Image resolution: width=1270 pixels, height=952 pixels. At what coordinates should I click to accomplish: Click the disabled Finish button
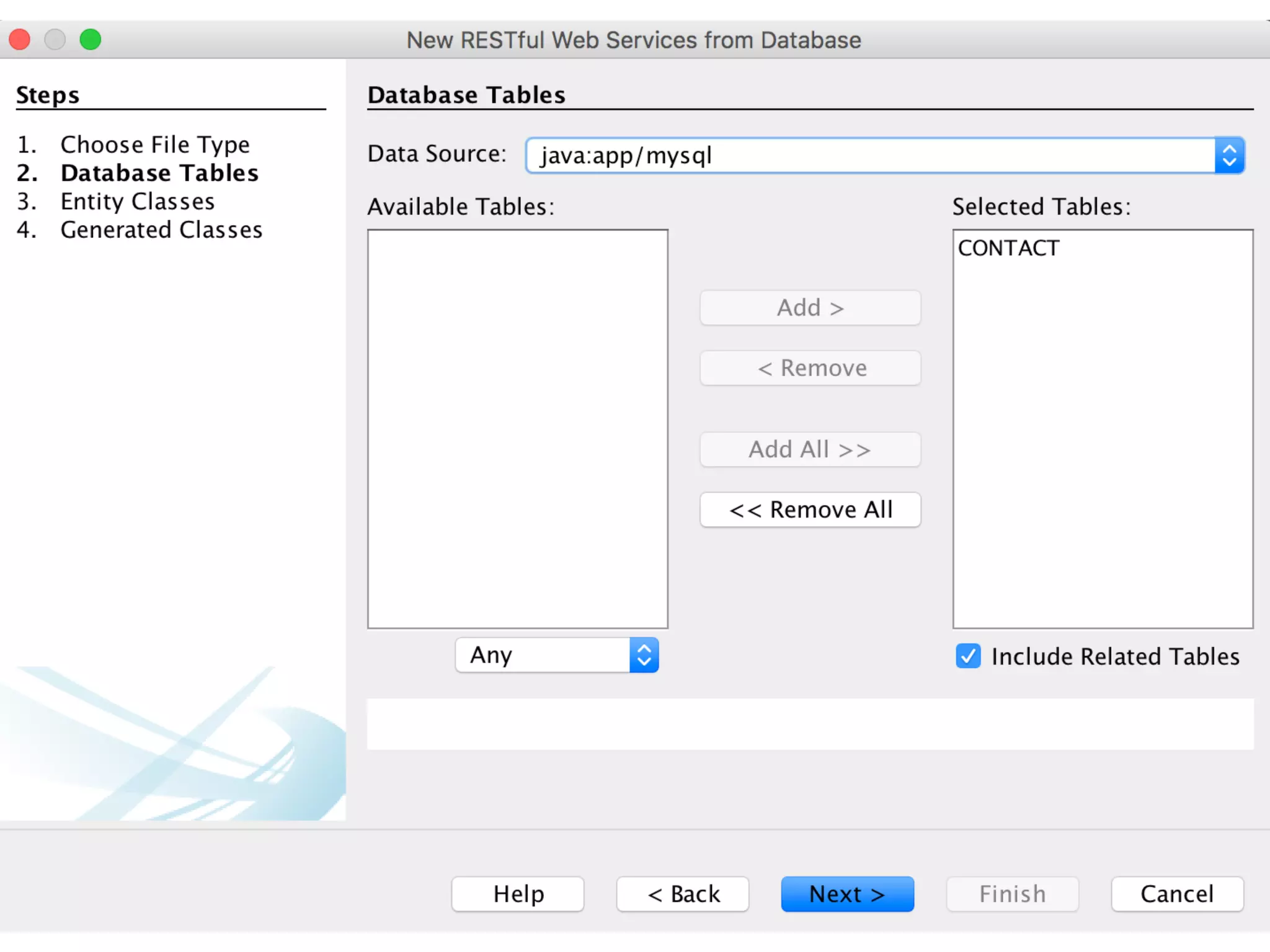point(1012,894)
